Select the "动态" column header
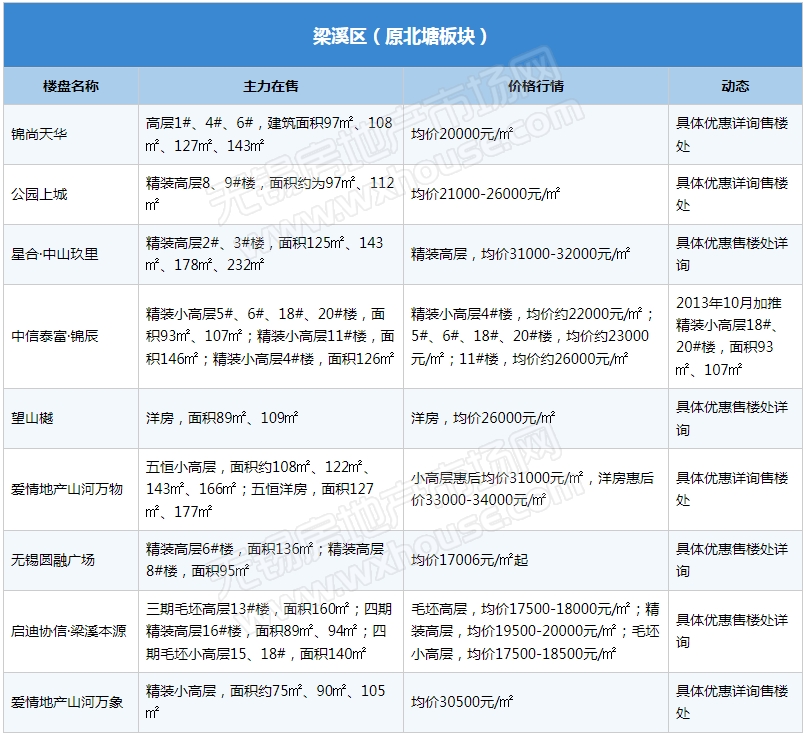The image size is (806, 738). (x=735, y=86)
